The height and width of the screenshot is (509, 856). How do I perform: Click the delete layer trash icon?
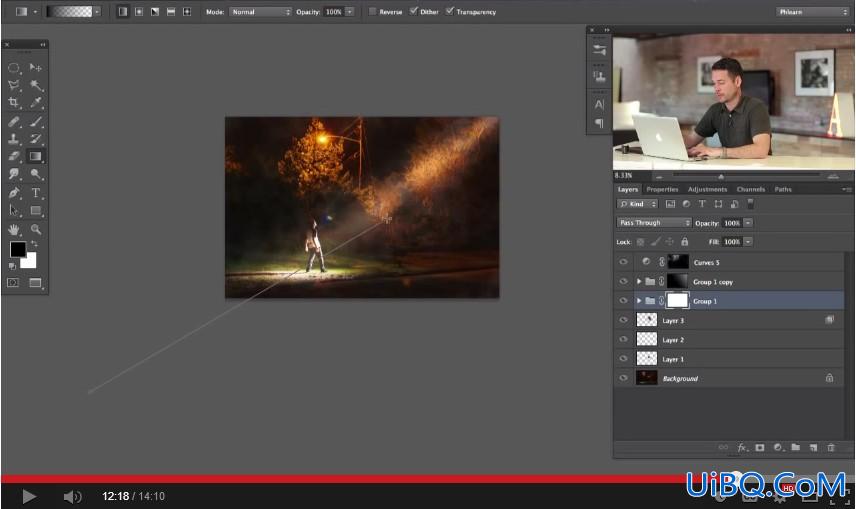831,447
